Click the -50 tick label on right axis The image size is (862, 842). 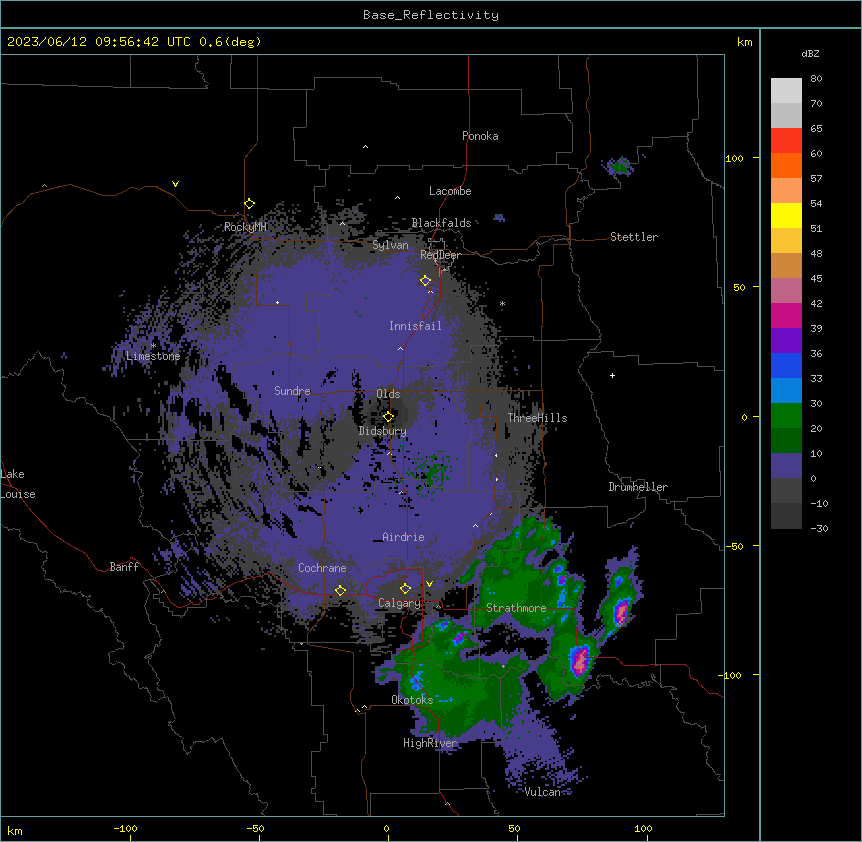734,546
